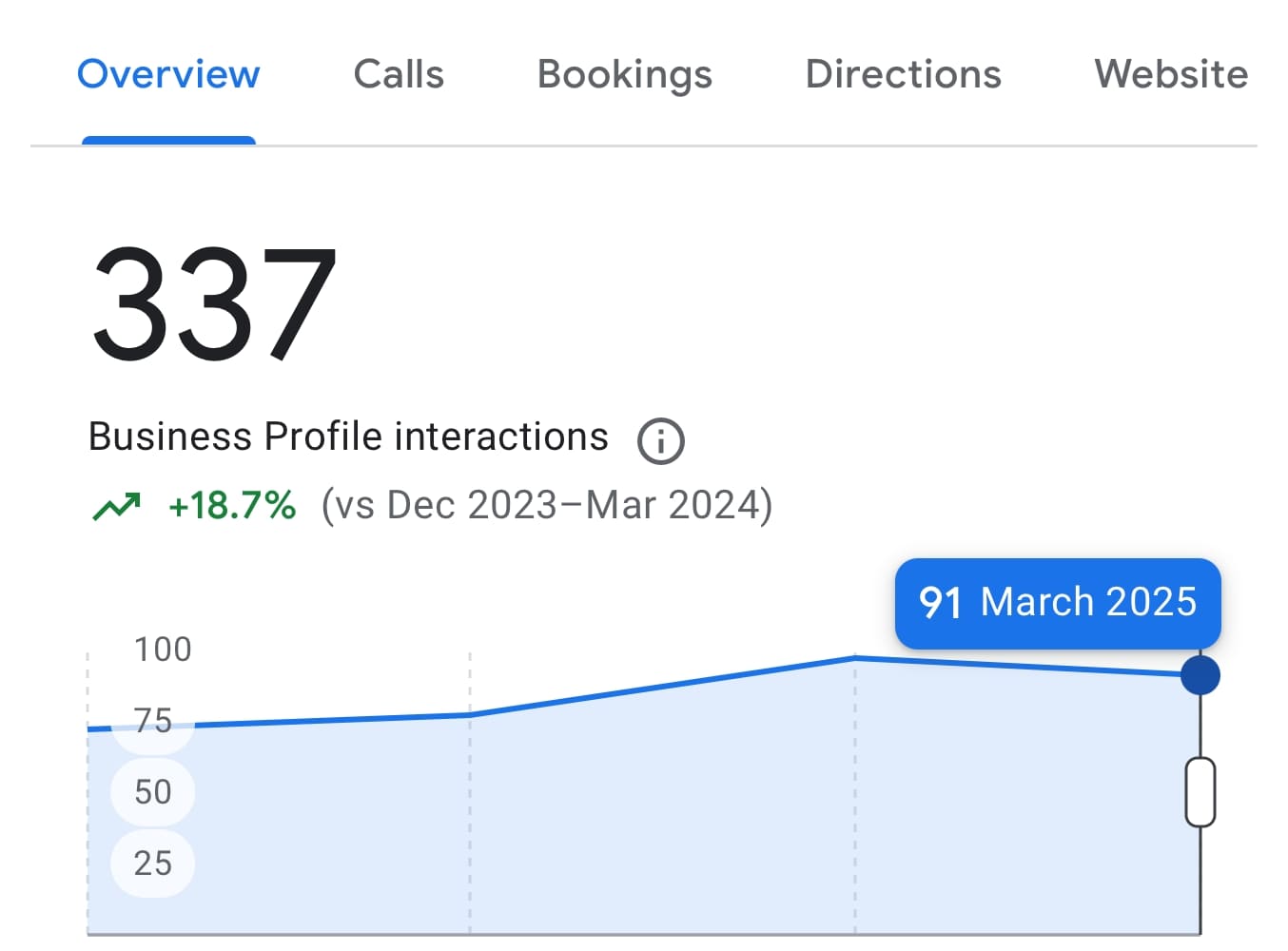This screenshot has height=951, width=1288.
Task: Click the 50 y-axis label bubble
Action: coord(153,792)
